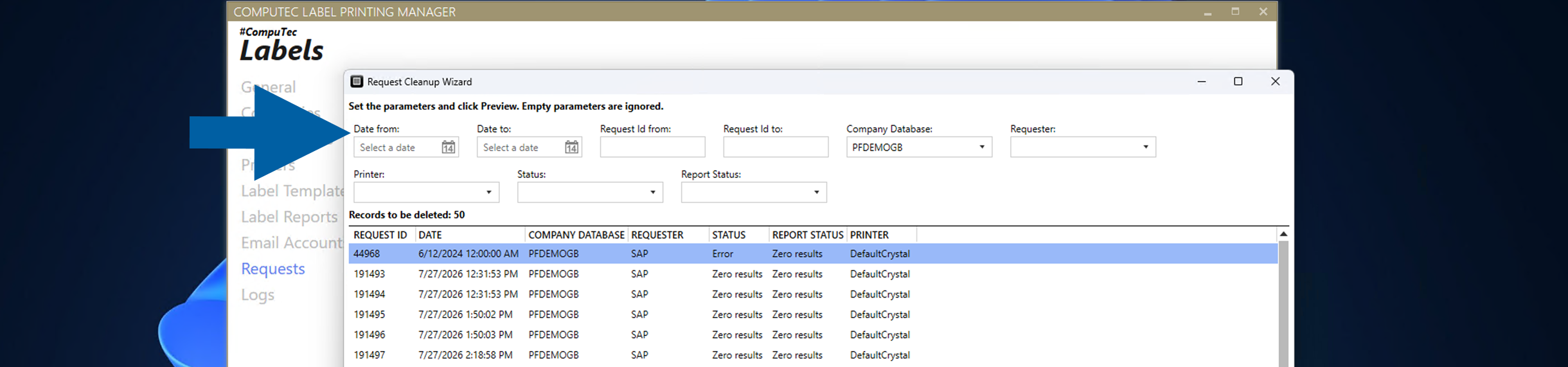Sort by COMPANY DATABASE column header
This screenshot has width=1568, height=367.
[576, 235]
